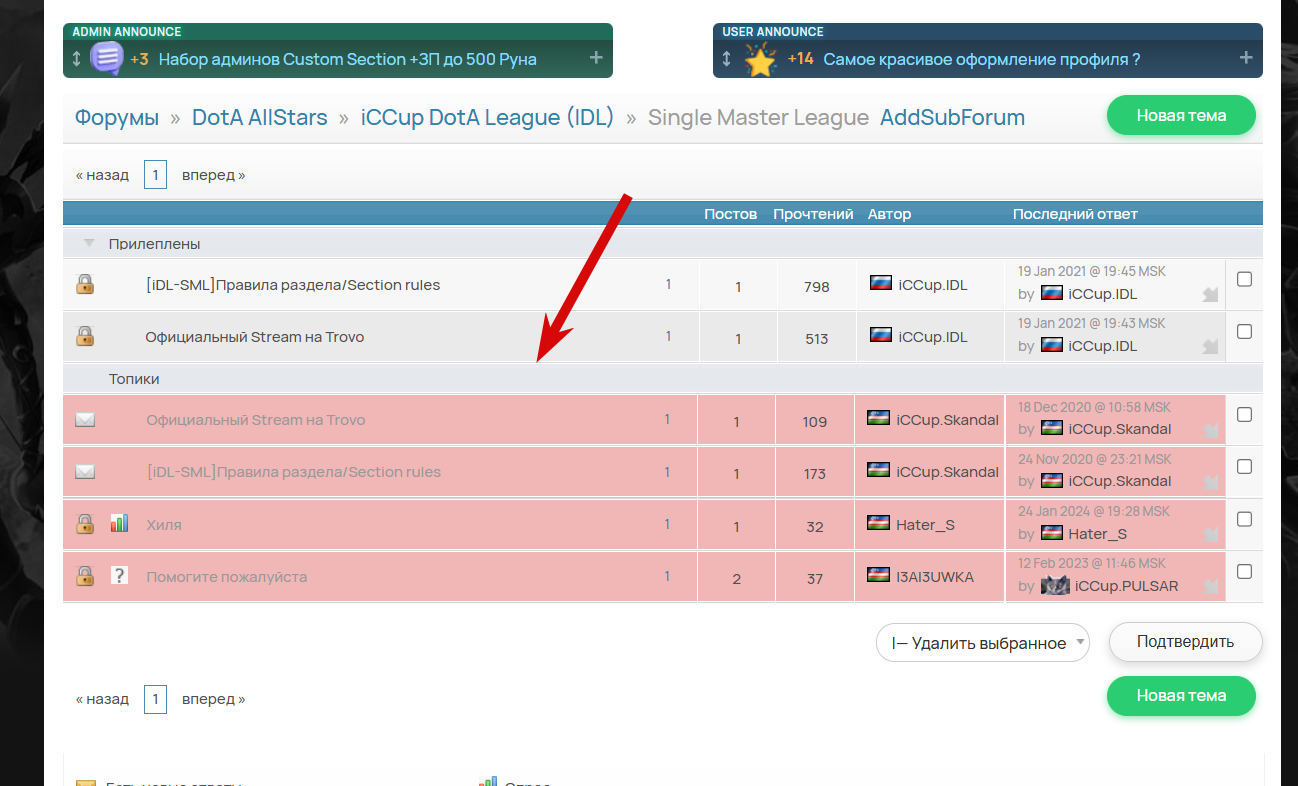Open DotA AllStars breadcrumb link
This screenshot has width=1298, height=786.
260,118
